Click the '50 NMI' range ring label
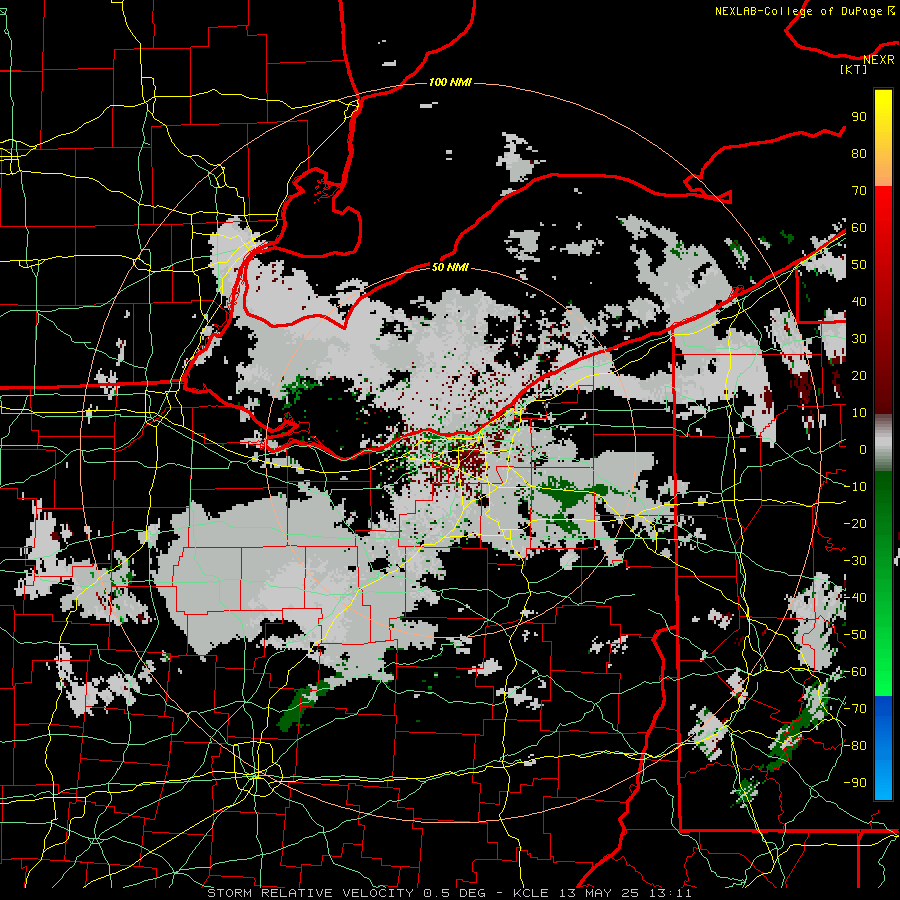Image resolution: width=900 pixels, height=900 pixels. tap(450, 267)
